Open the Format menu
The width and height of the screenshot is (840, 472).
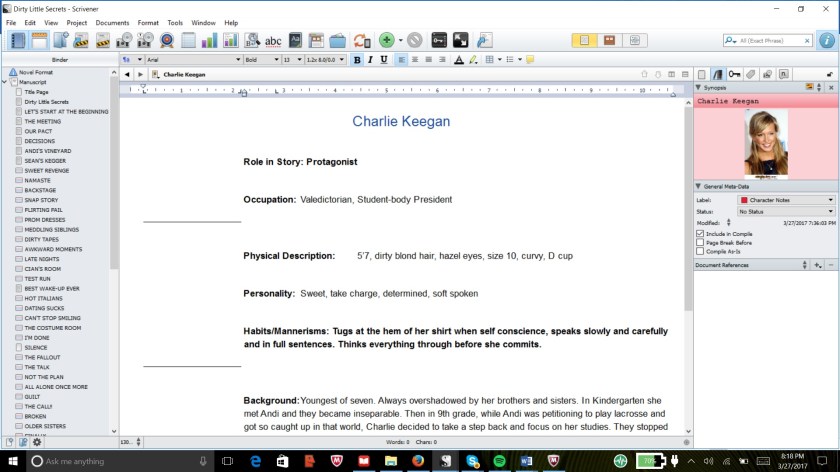point(148,22)
